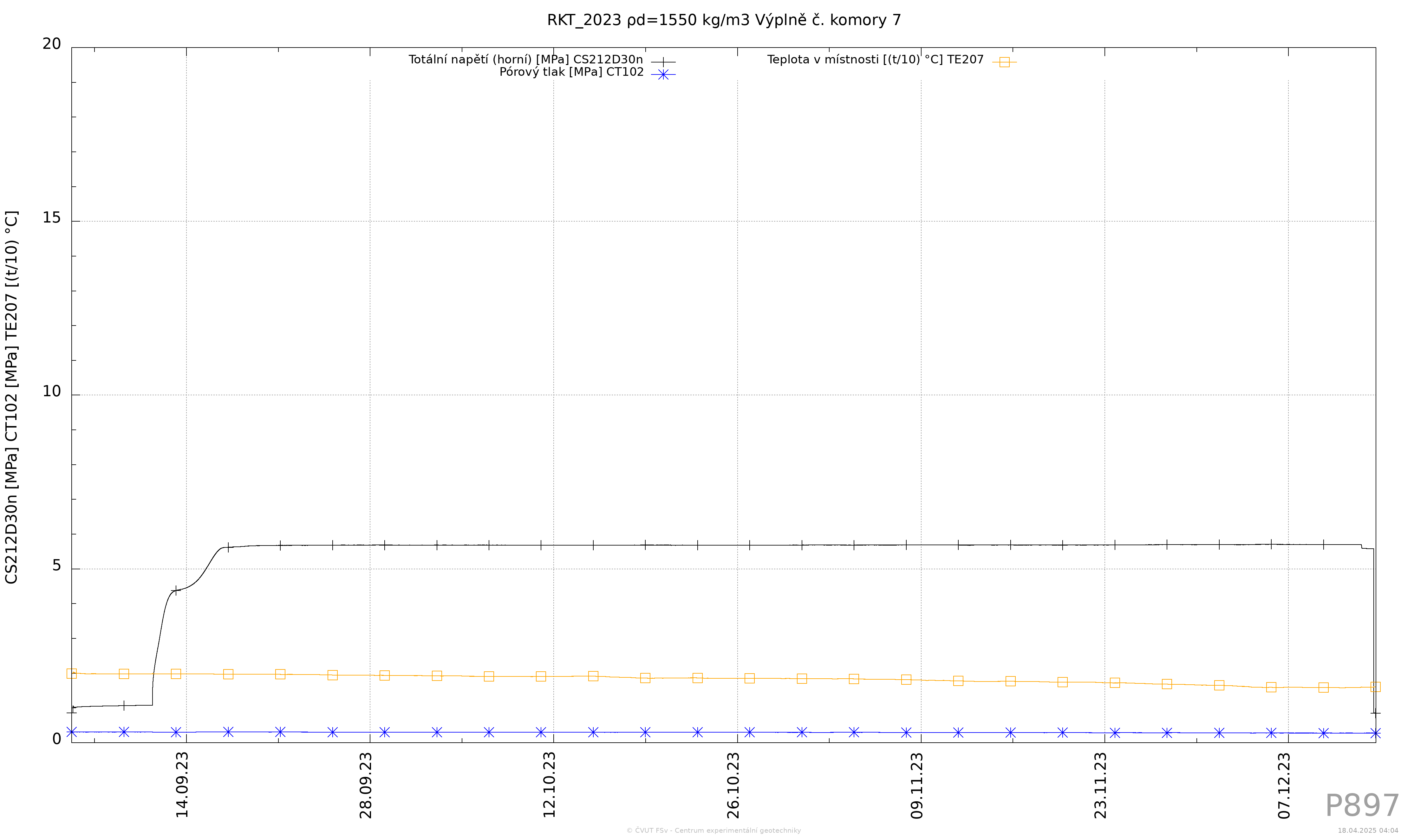The width and height of the screenshot is (1427, 840).
Task: Click x-axis date label '28.09.23'
Action: tap(366, 785)
